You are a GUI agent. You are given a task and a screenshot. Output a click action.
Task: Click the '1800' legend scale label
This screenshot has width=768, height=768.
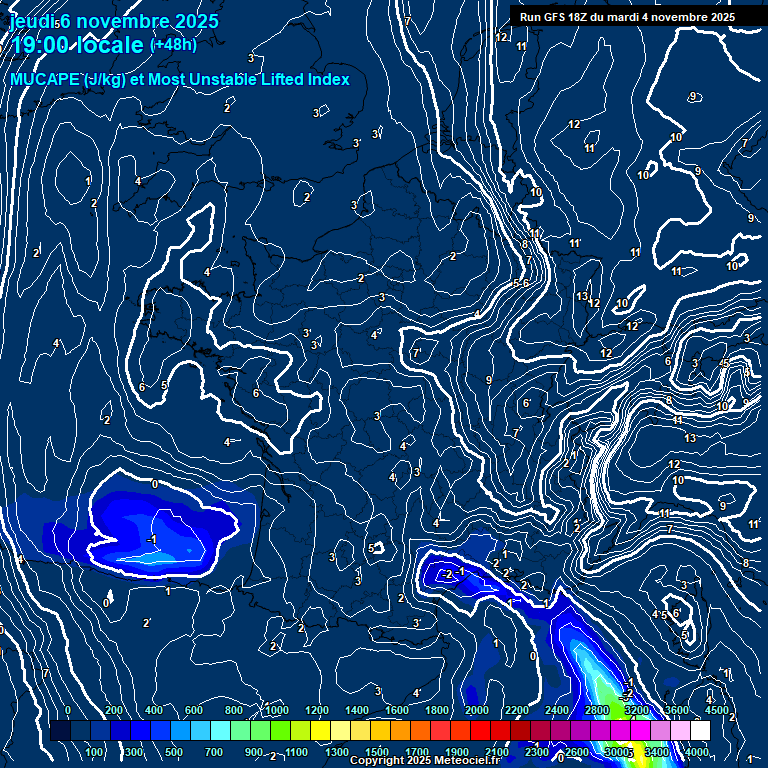pyautogui.click(x=437, y=710)
